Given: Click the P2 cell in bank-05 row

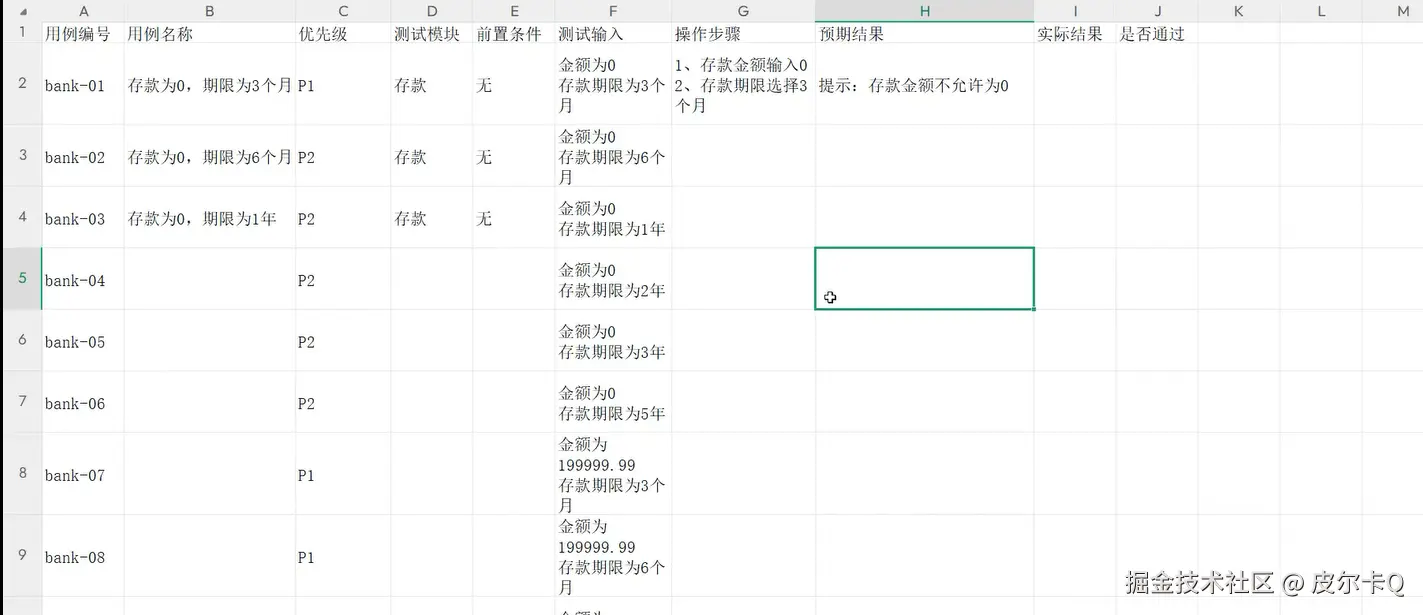Looking at the screenshot, I should (x=343, y=342).
